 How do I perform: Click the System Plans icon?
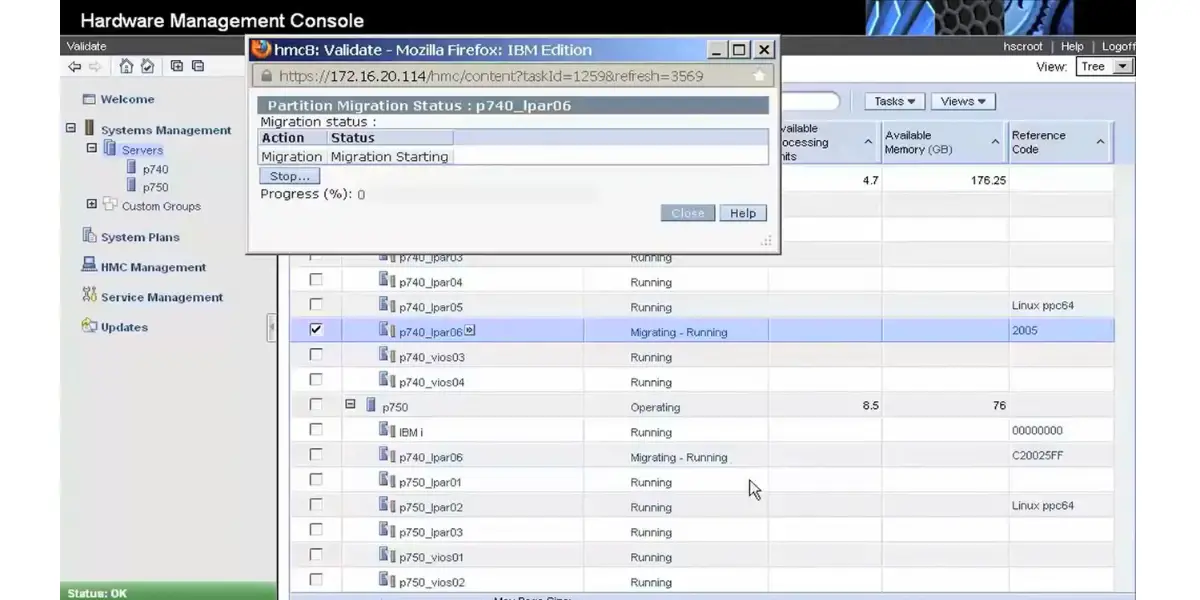coord(89,236)
